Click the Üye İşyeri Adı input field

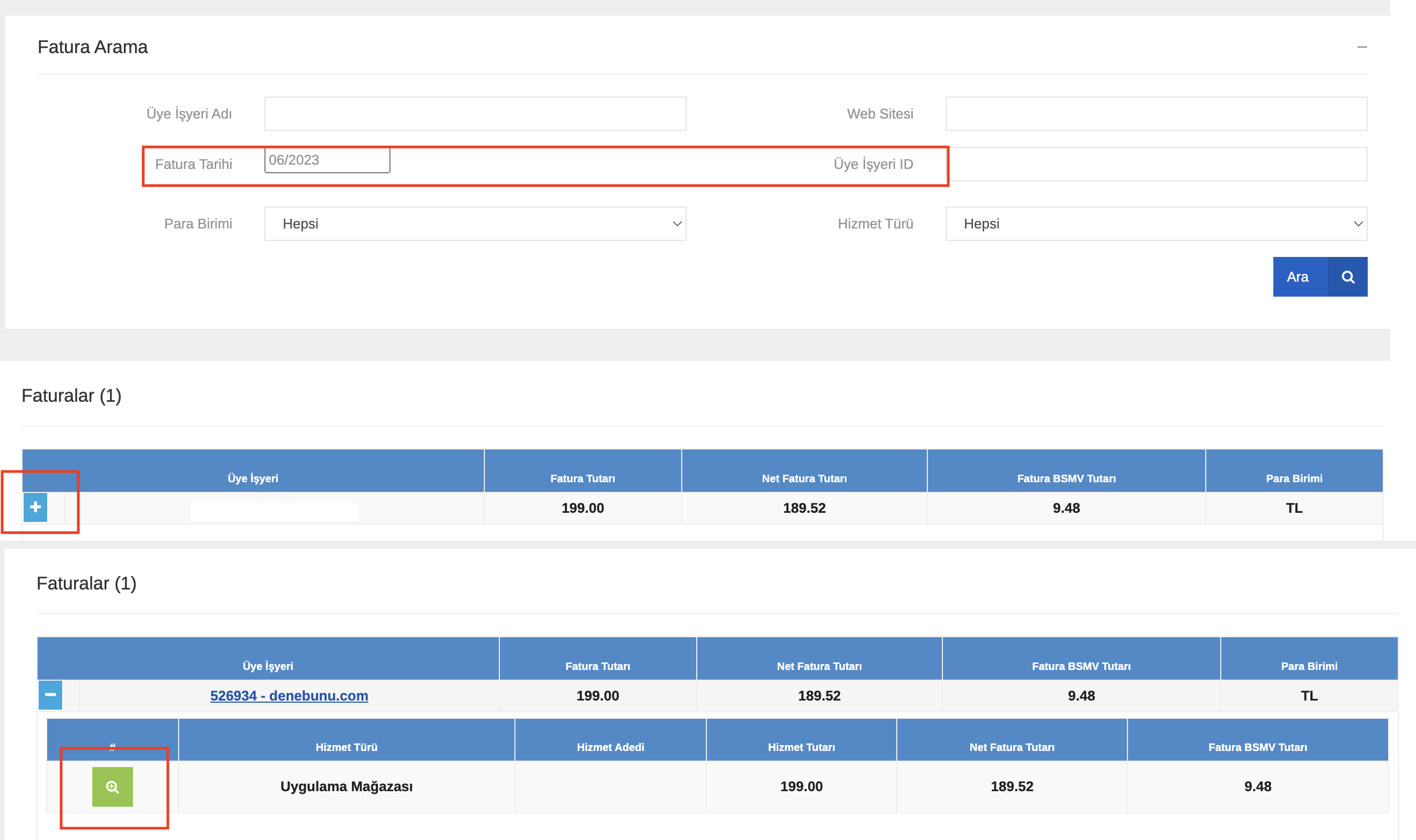click(475, 114)
